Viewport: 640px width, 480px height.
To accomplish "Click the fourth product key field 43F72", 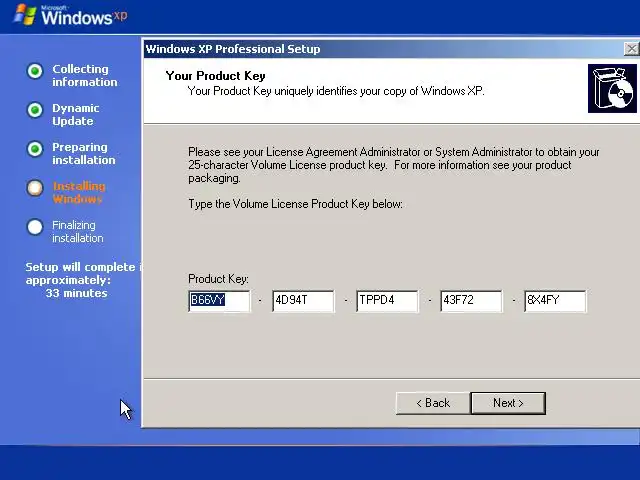I will [471, 301].
